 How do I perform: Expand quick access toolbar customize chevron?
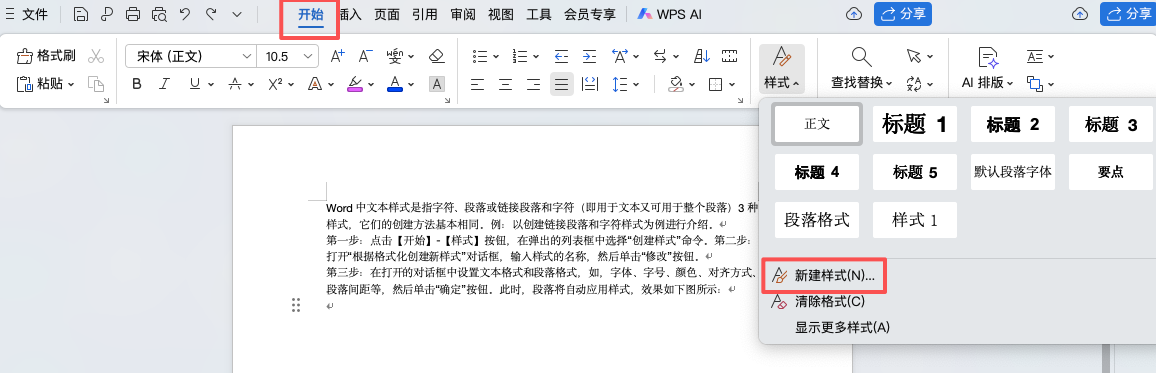click(x=237, y=13)
